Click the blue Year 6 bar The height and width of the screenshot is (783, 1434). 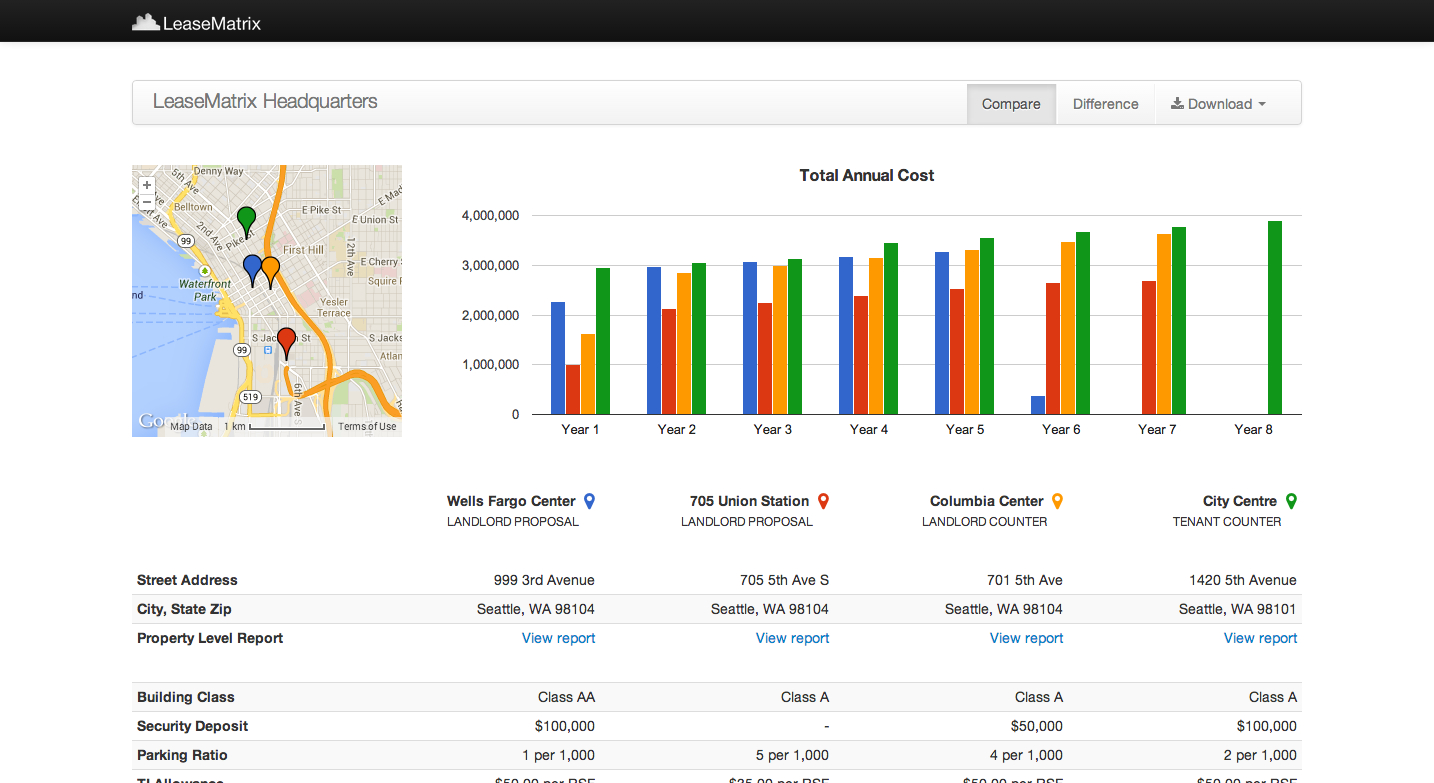(x=1038, y=405)
